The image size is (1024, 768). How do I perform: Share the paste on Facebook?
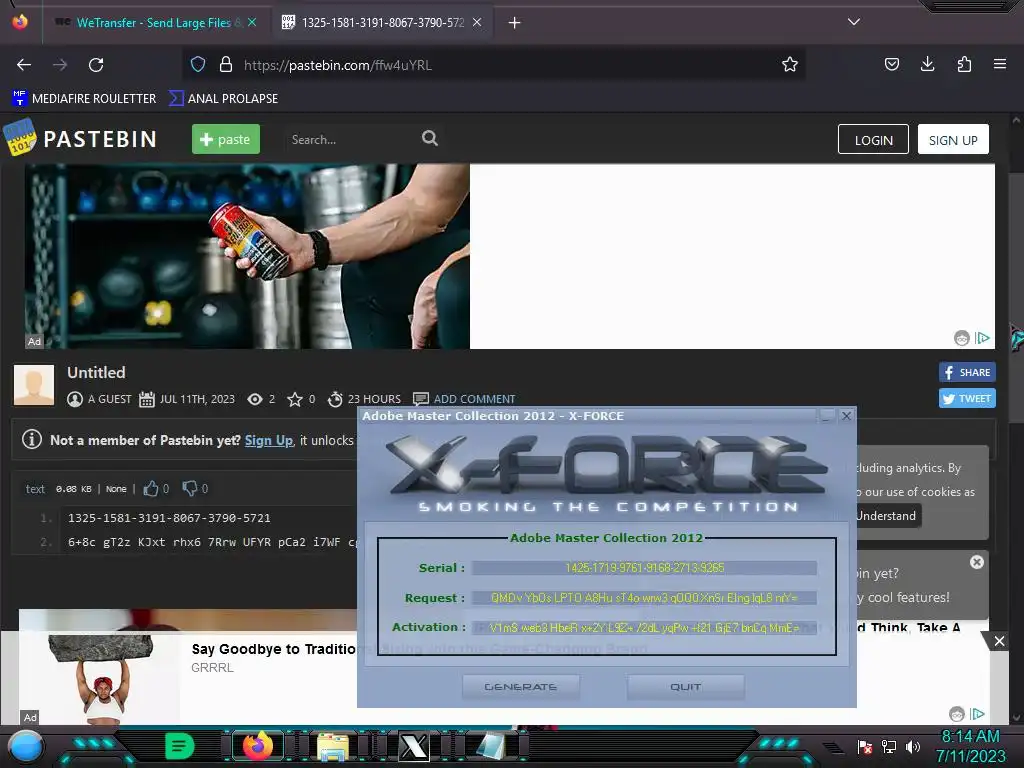click(x=967, y=372)
